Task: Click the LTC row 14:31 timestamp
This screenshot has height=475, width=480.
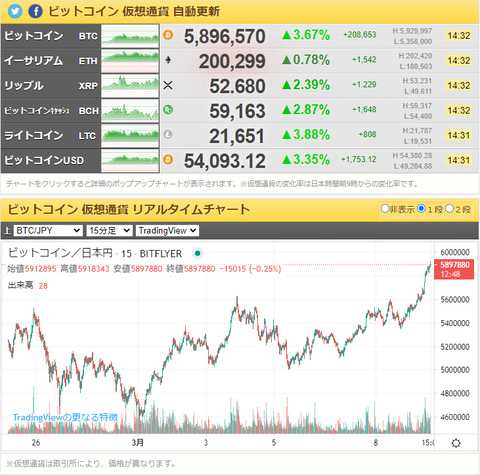Action: tap(459, 135)
